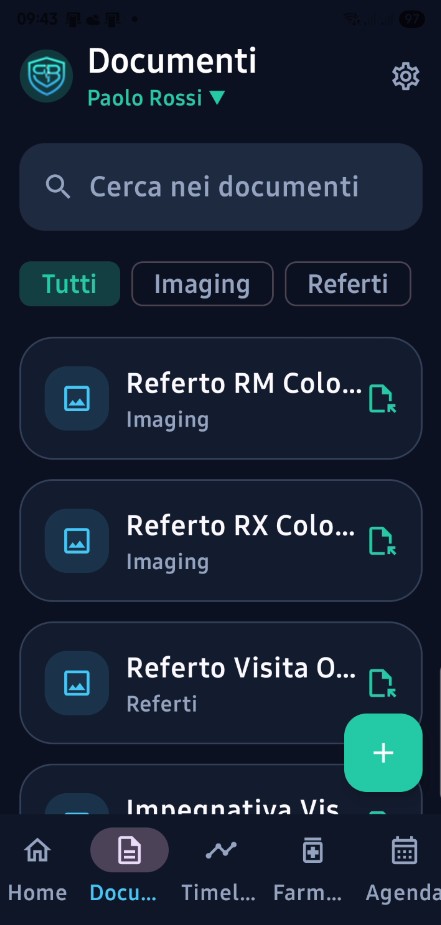Viewport: 441px width, 925px height.
Task: Filter documents by Referti chip
Action: 348,284
